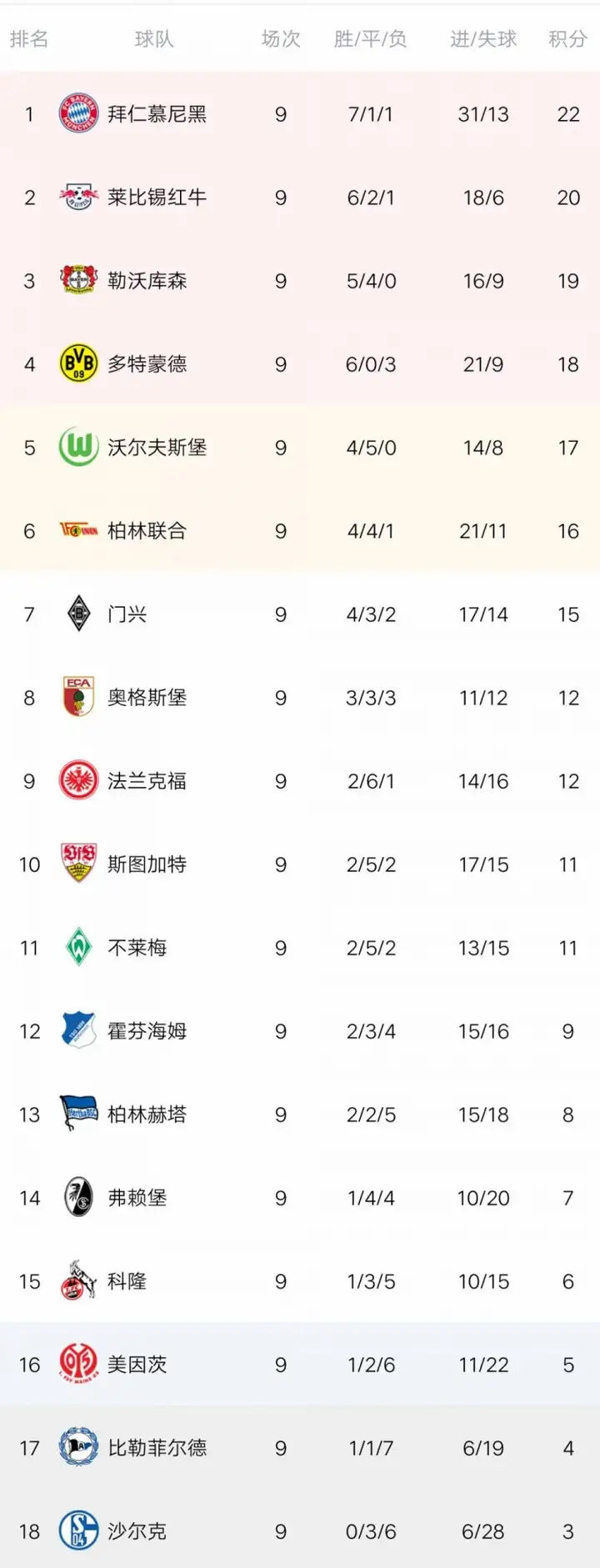Screen dimensions: 600x1568
Task: Tap the 1. FC Köln goat logo
Action: point(78,1280)
